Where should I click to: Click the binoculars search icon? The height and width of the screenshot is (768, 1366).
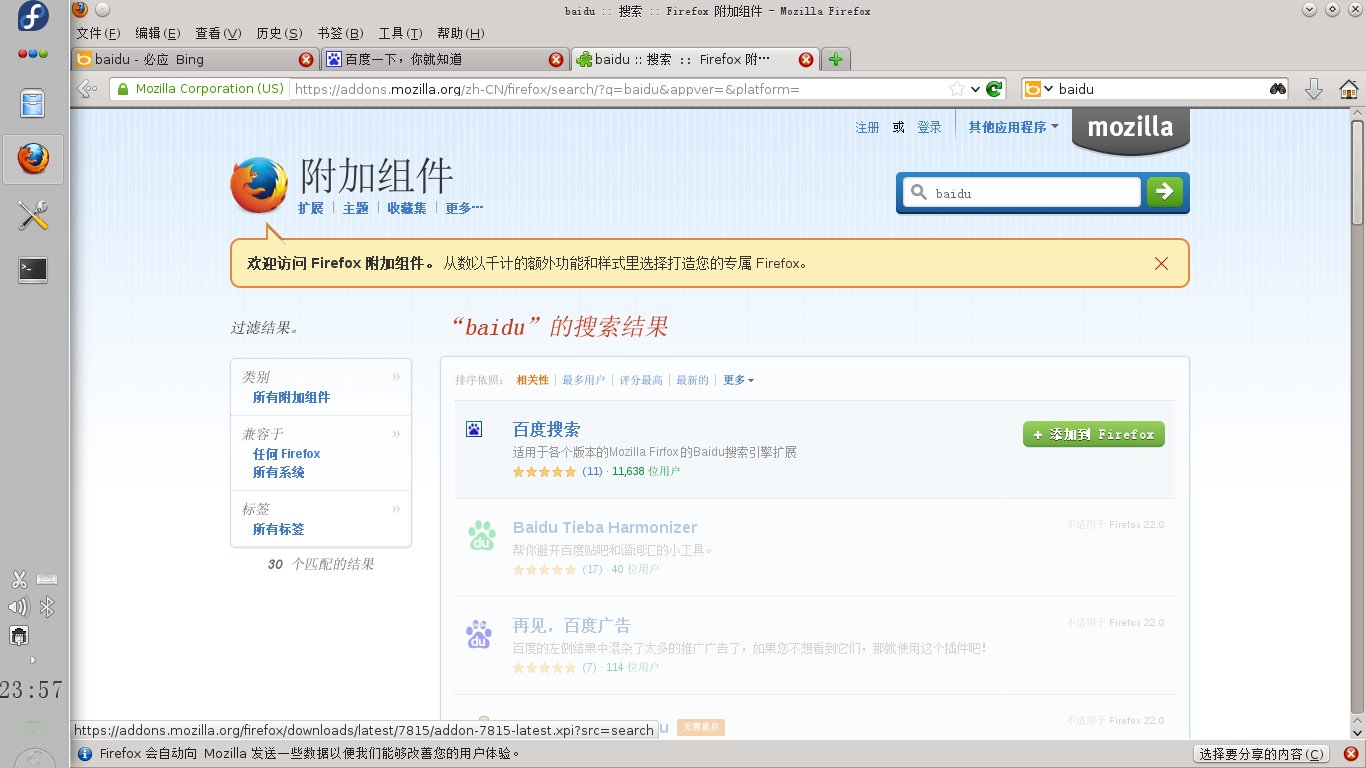point(1278,89)
